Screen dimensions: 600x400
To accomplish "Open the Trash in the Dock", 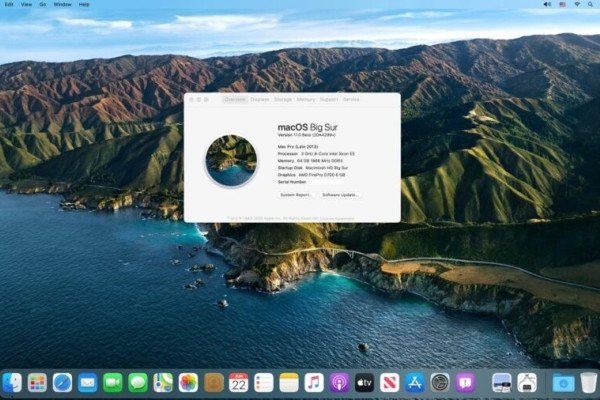I will click(589, 383).
